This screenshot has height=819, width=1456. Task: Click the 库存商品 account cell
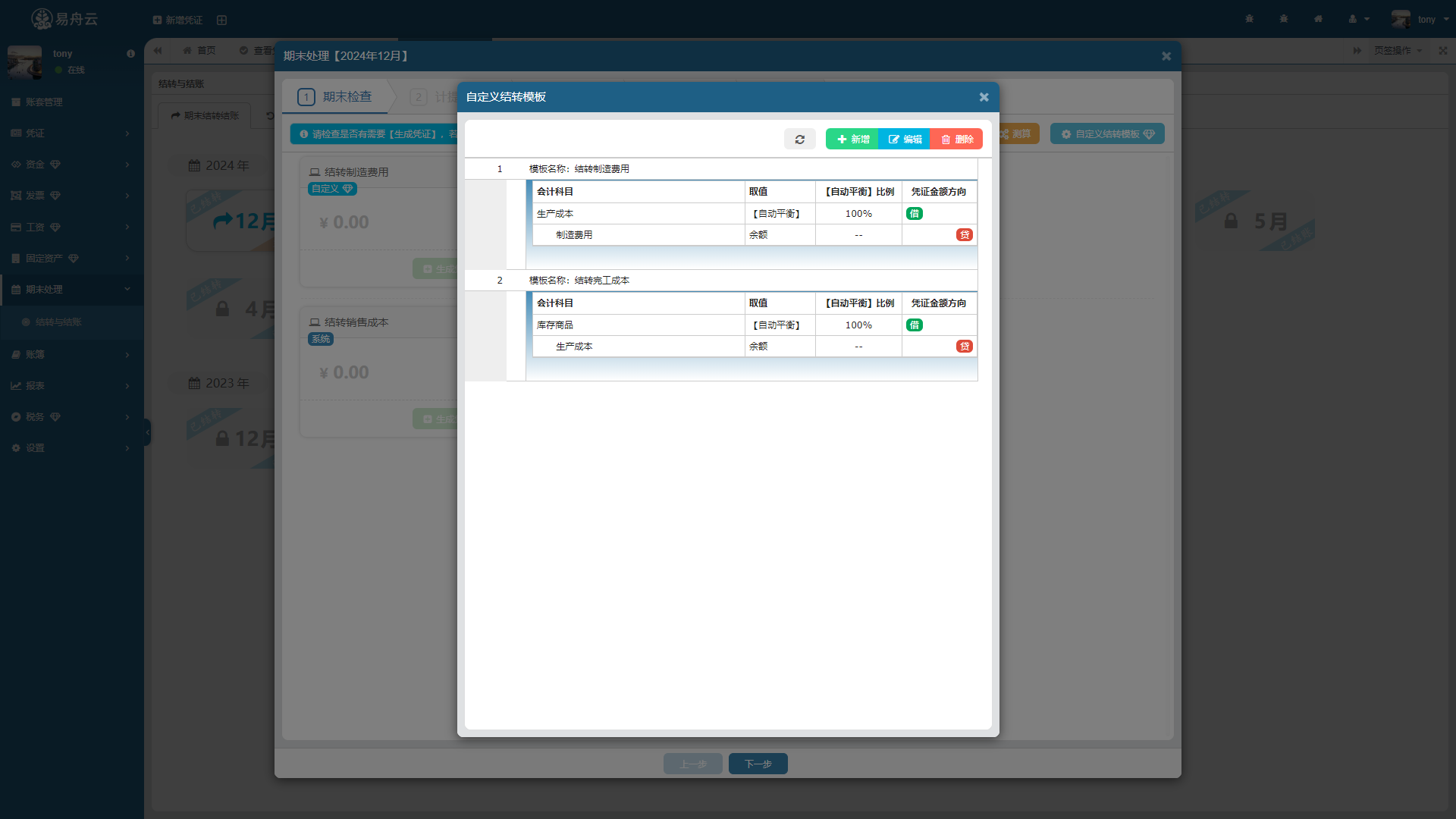point(639,325)
